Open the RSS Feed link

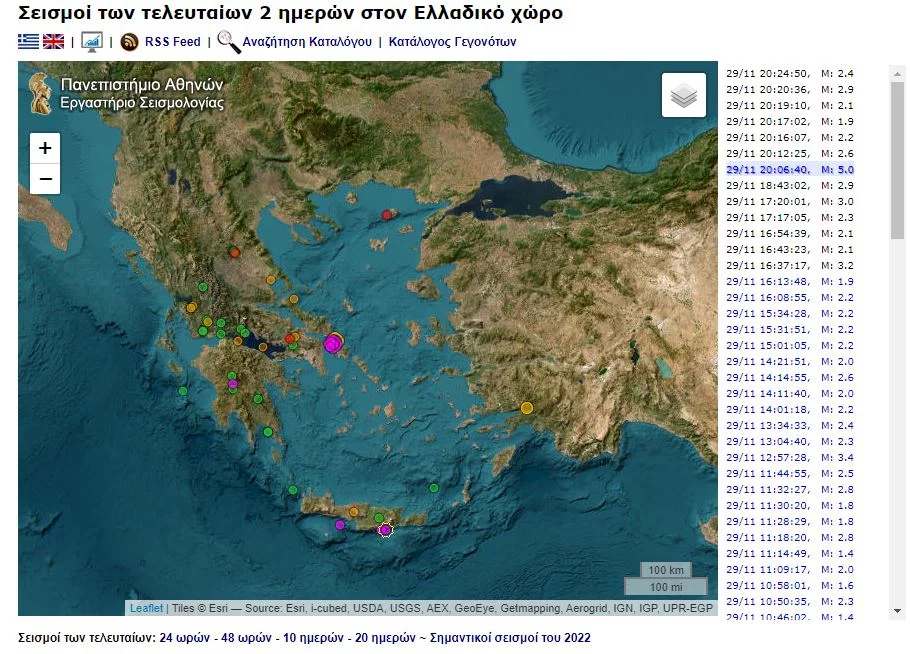[x=172, y=42]
